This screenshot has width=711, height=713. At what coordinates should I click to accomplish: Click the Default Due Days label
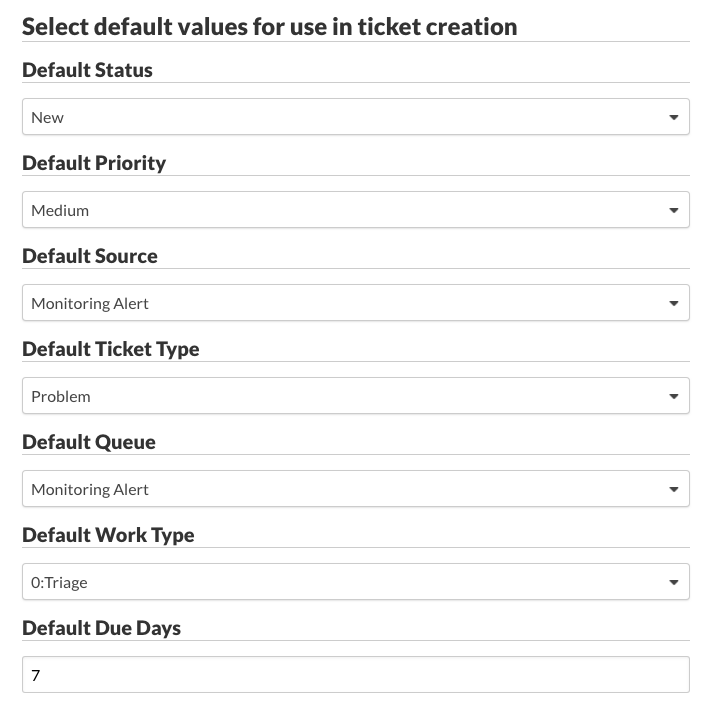(101, 628)
